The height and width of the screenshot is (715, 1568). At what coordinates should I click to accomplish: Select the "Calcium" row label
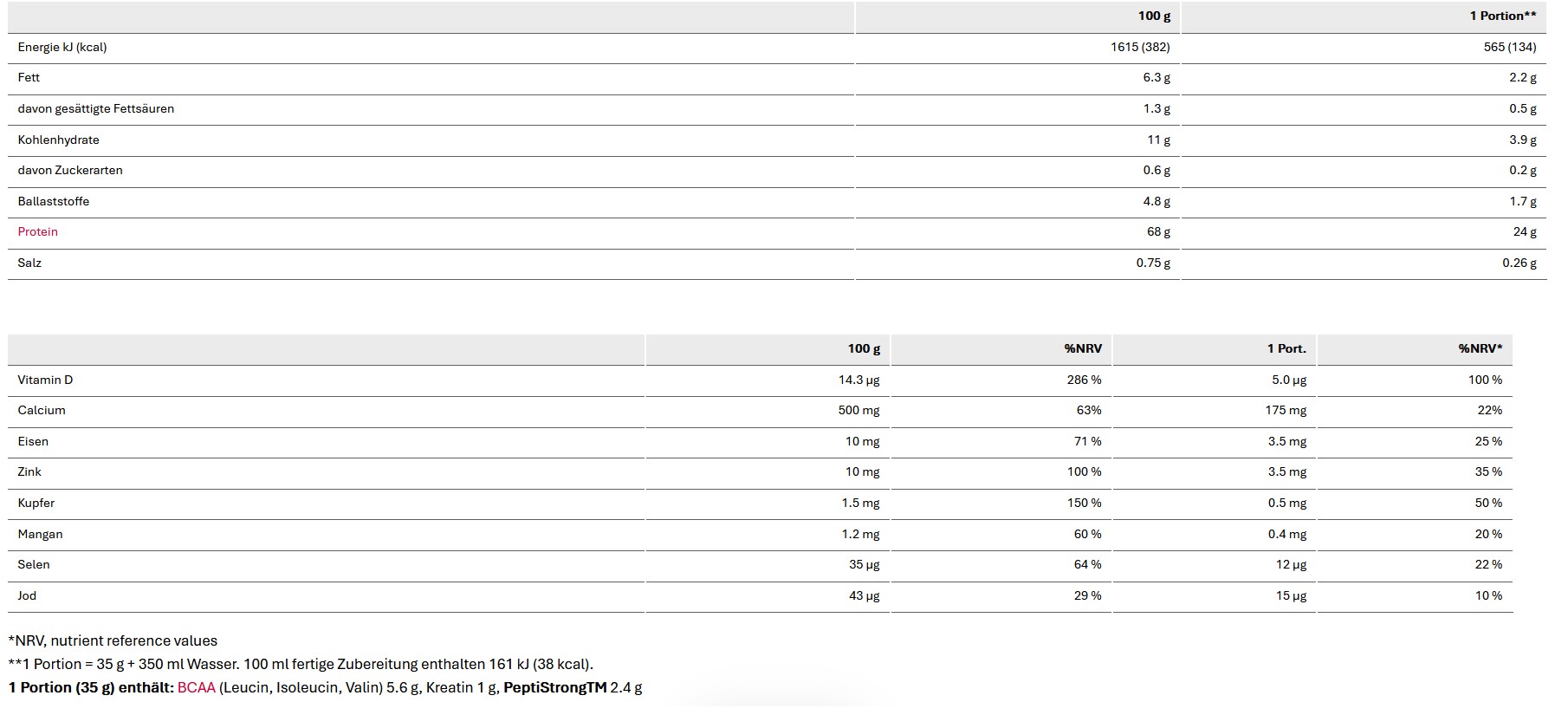pyautogui.click(x=42, y=411)
